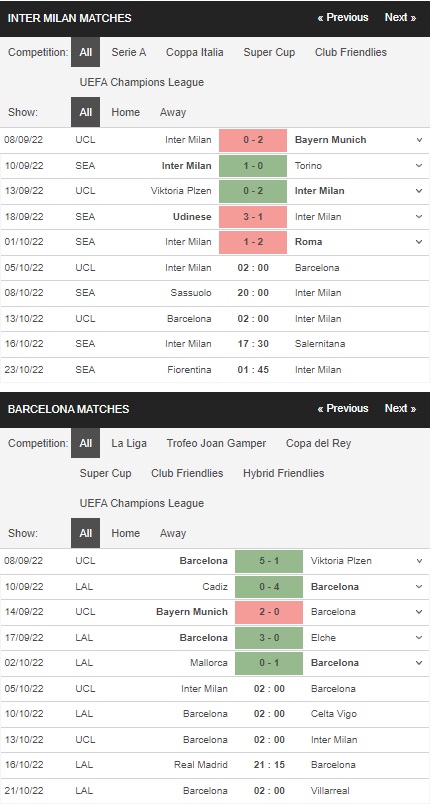The image size is (432, 812).
Task: Expand the Udinese vs Inter Milan row chevron
Action: pyautogui.click(x=419, y=216)
